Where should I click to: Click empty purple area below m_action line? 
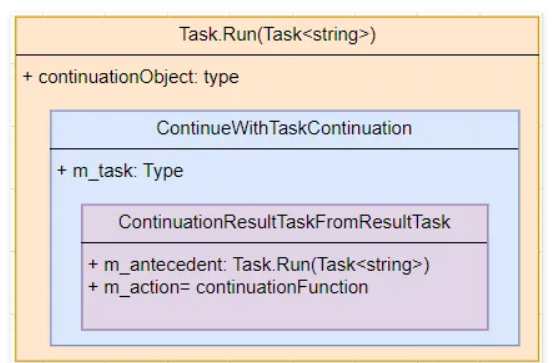(285, 313)
